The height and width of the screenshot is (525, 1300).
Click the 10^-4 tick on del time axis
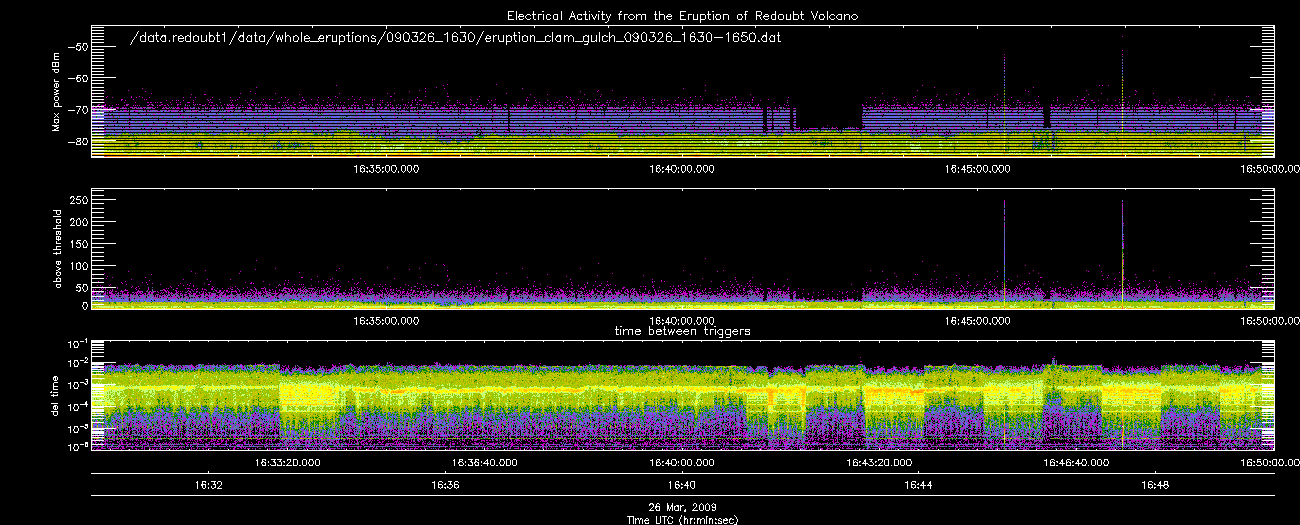78,405
